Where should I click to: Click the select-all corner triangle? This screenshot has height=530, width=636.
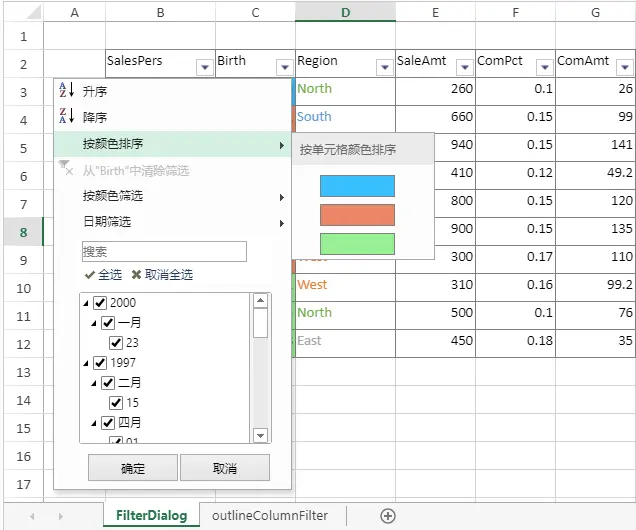pyautogui.click(x=34, y=12)
